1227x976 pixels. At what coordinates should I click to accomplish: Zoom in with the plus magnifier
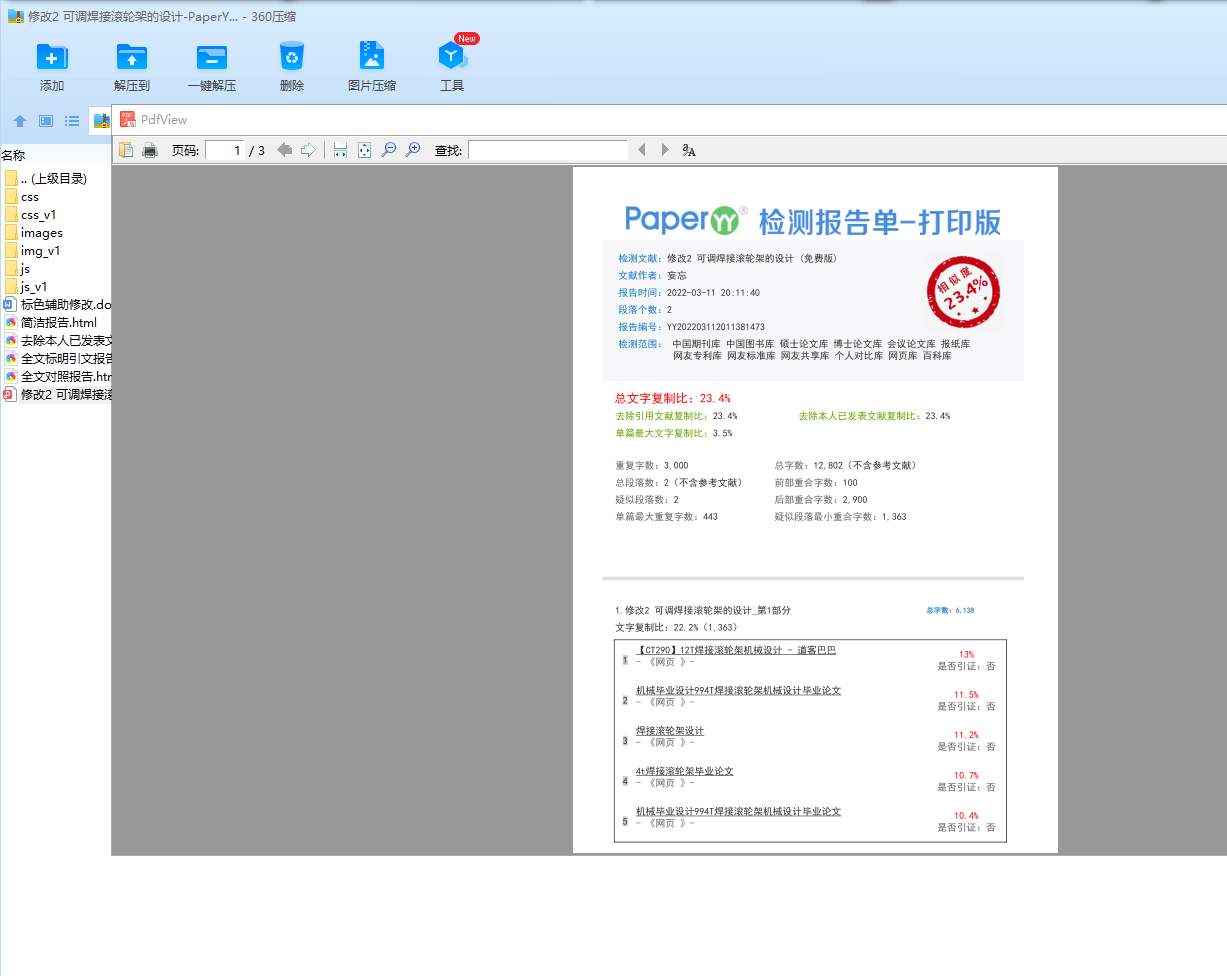(x=413, y=150)
